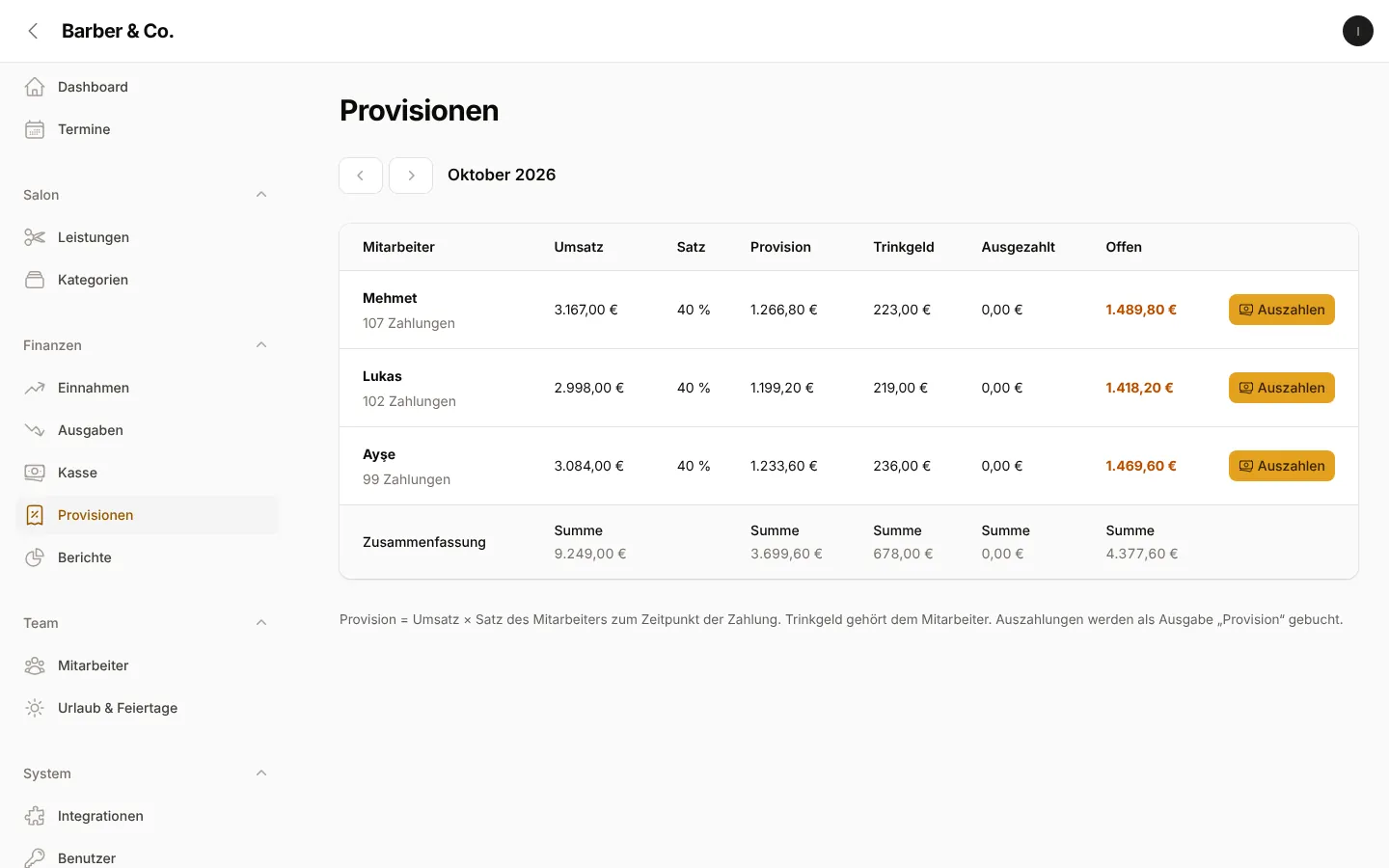Pay out Mehmet's commission with Auszahlen
Screen dimensions: 1389x868
click(1281, 310)
